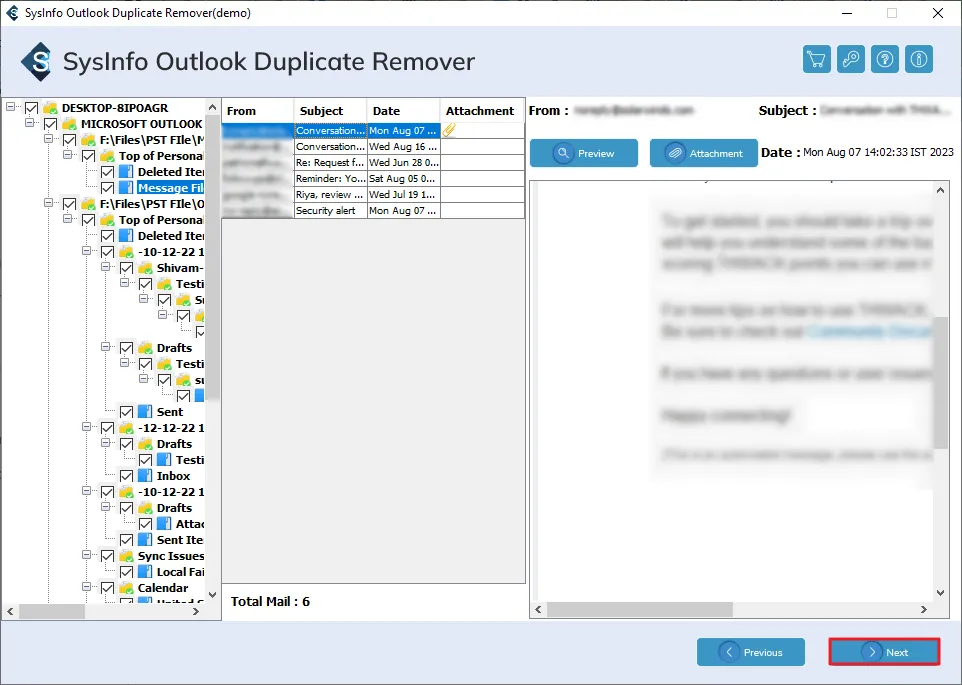Image resolution: width=962 pixels, height=685 pixels.
Task: Click the paperclip attachment icon in the first mail row
Action: [449, 130]
